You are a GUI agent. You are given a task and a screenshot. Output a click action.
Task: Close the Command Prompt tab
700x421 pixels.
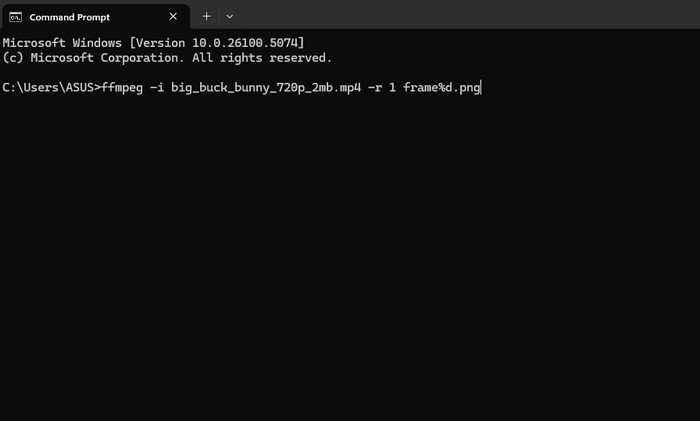click(173, 17)
